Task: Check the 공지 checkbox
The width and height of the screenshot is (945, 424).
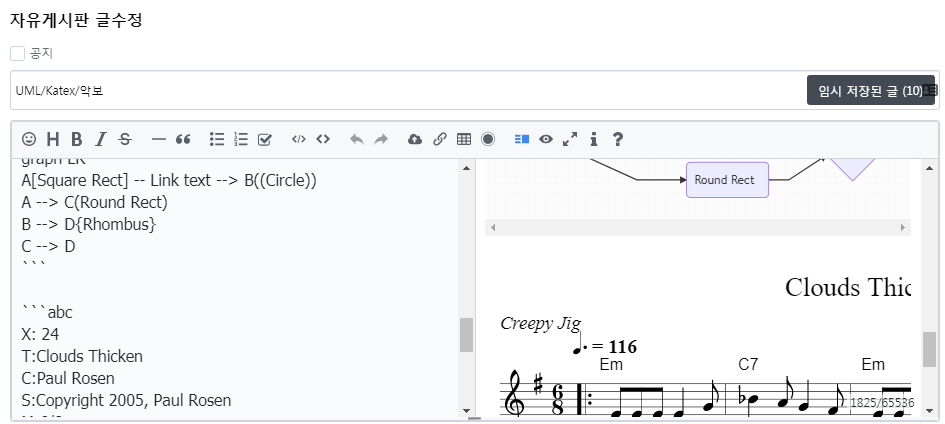Action: pos(17,53)
